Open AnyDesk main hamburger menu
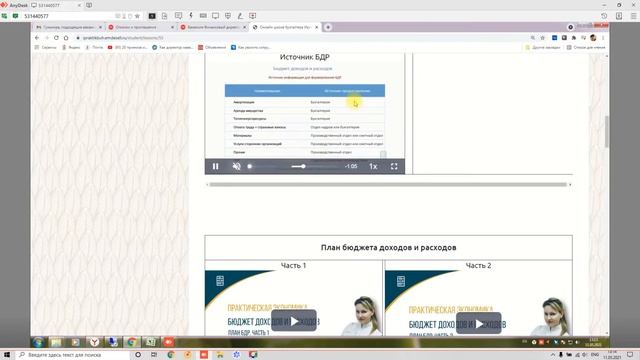The height and width of the screenshot is (360, 640). (633, 16)
